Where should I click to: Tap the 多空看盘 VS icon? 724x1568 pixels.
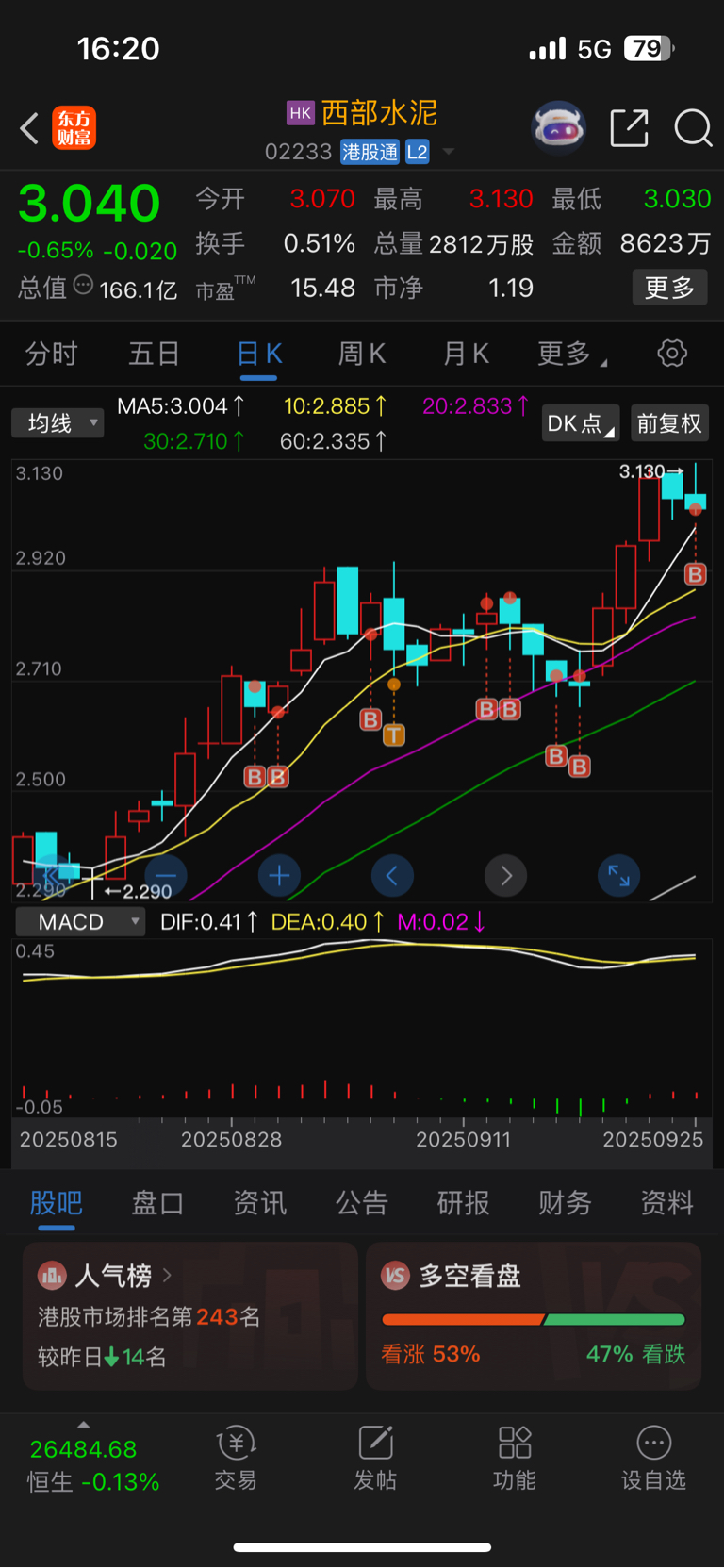[395, 1276]
